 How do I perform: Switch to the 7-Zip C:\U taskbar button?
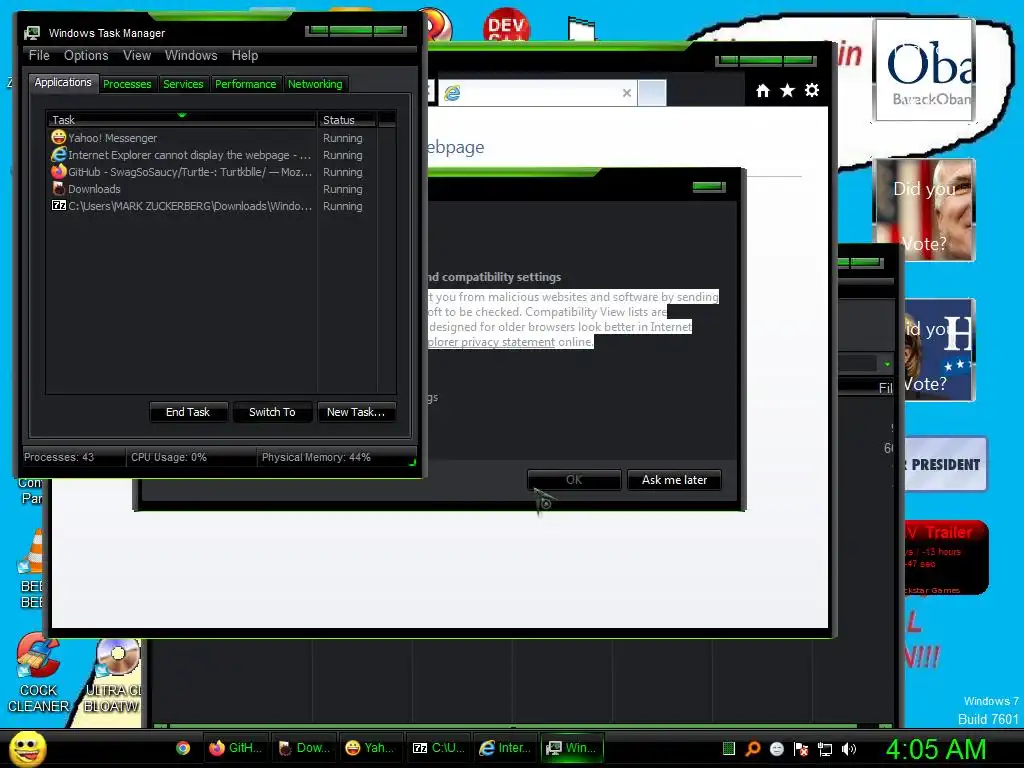pos(438,748)
